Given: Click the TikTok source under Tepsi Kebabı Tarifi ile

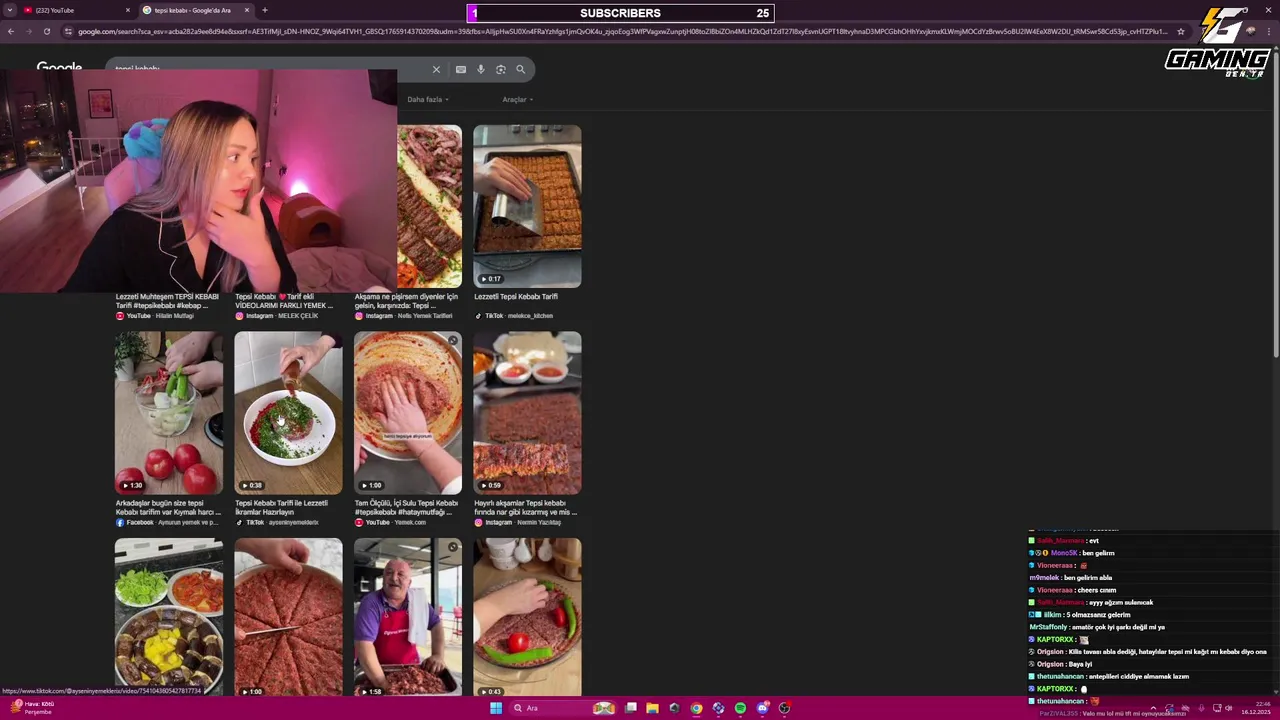Looking at the screenshot, I should (277, 522).
